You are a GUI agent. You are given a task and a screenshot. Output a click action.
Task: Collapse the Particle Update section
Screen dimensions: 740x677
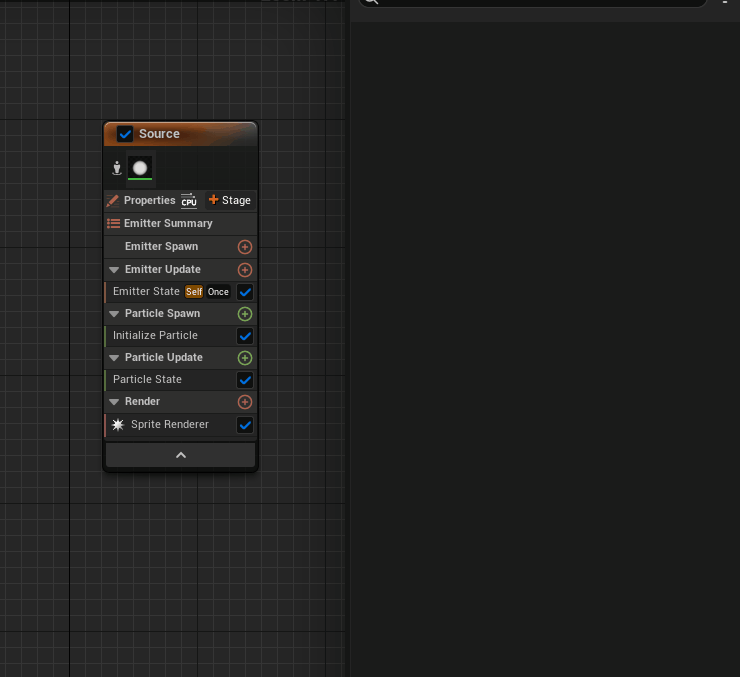pos(114,358)
